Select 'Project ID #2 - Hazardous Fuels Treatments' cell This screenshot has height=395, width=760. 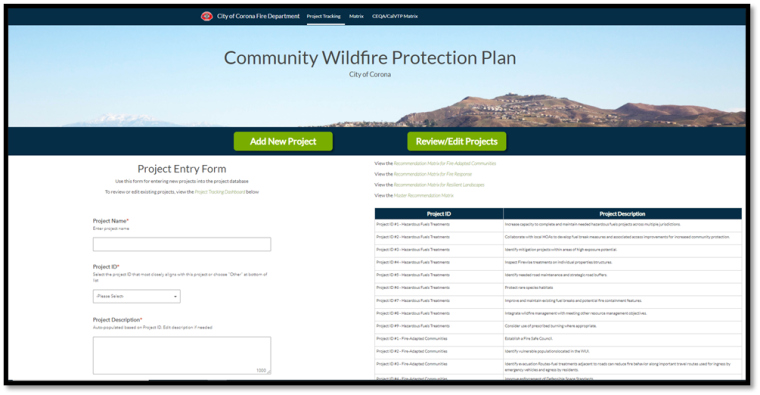tap(439, 237)
